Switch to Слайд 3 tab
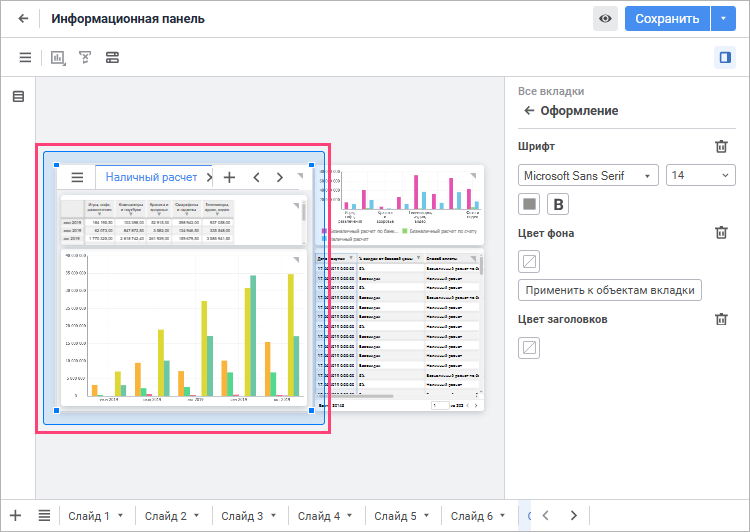Viewport: 750px width, 532px height. 242,516
